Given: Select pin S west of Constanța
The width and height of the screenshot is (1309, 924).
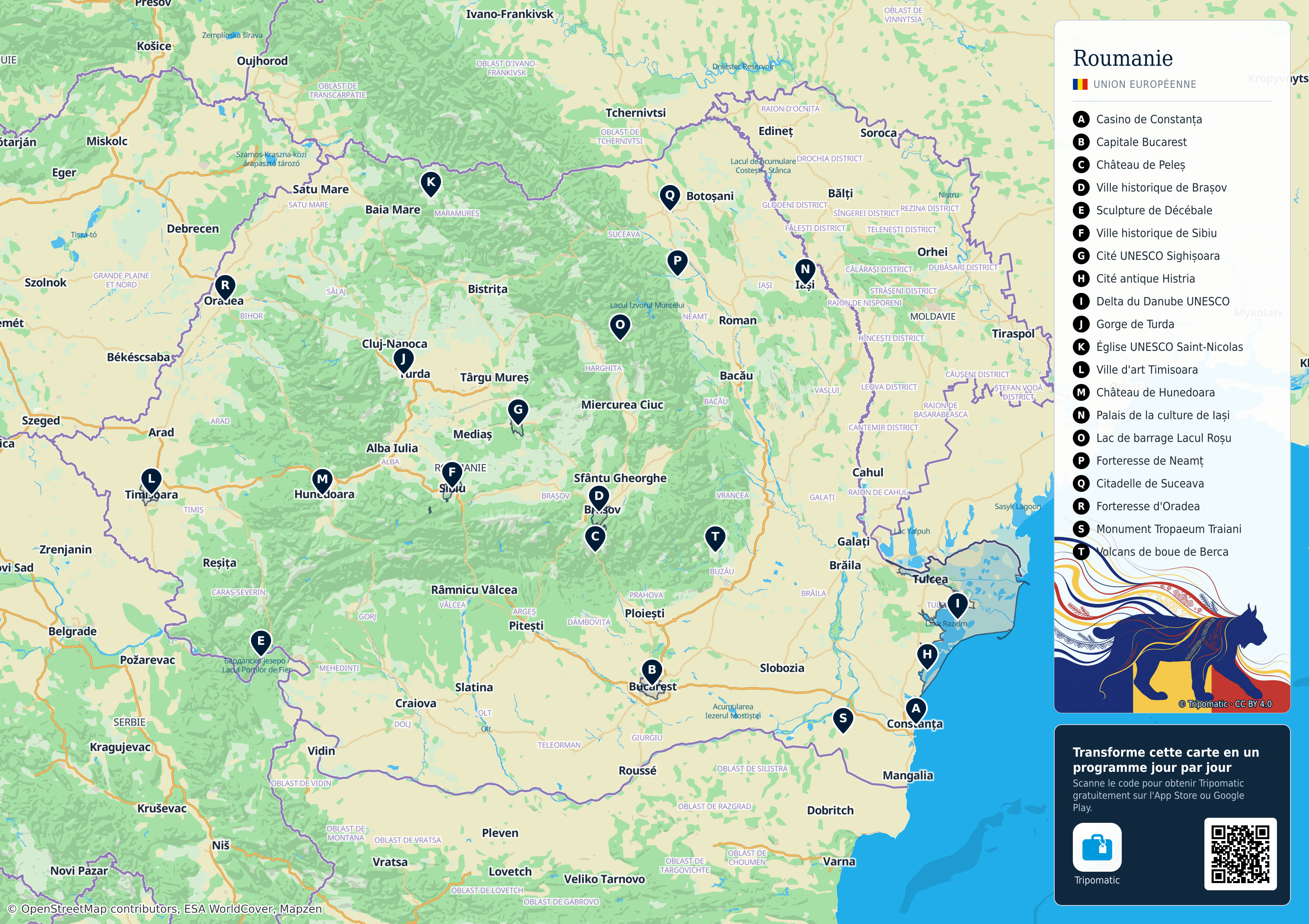Looking at the screenshot, I should [x=843, y=720].
